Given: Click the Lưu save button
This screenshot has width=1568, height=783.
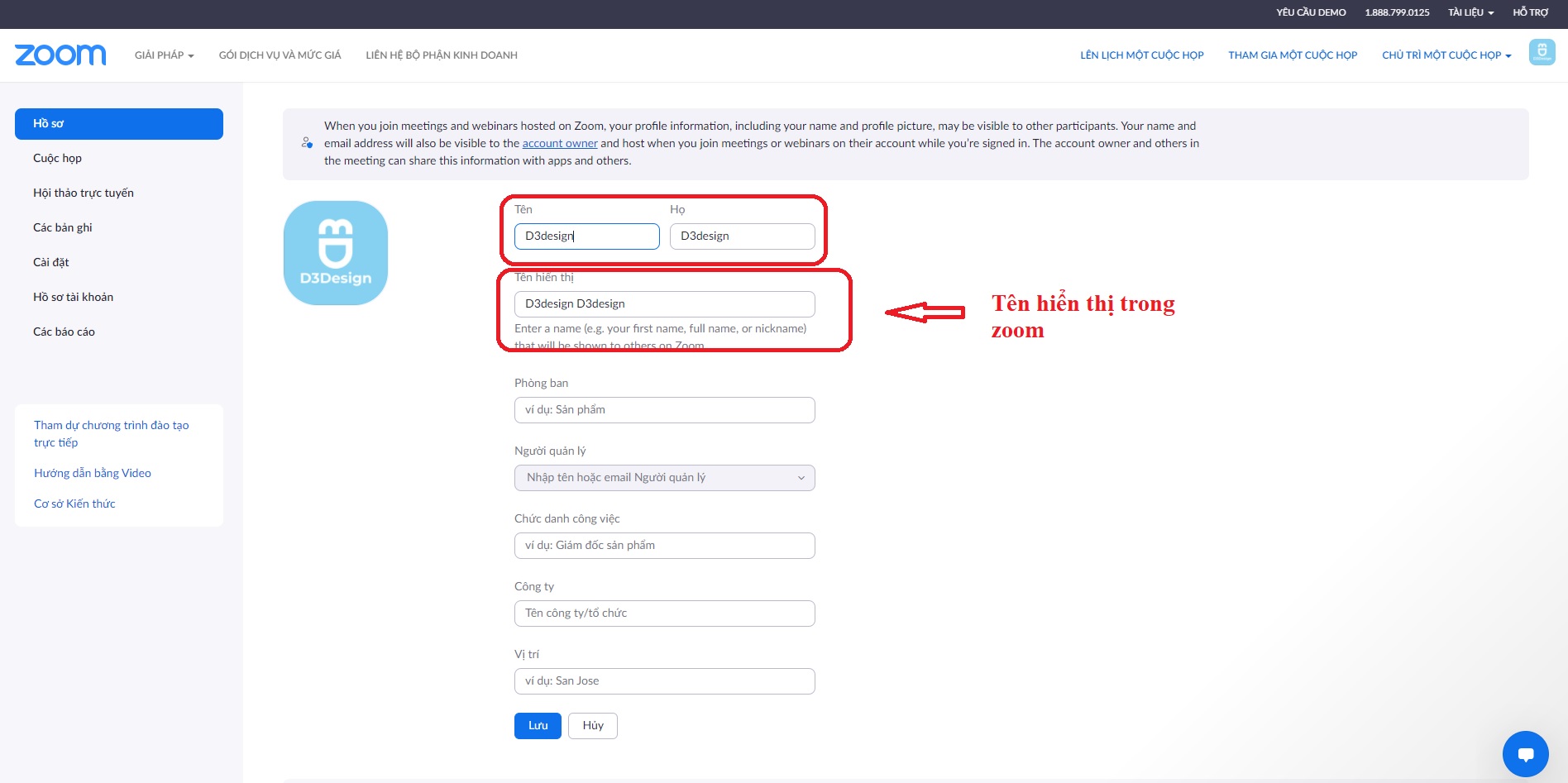Looking at the screenshot, I should tap(538, 726).
